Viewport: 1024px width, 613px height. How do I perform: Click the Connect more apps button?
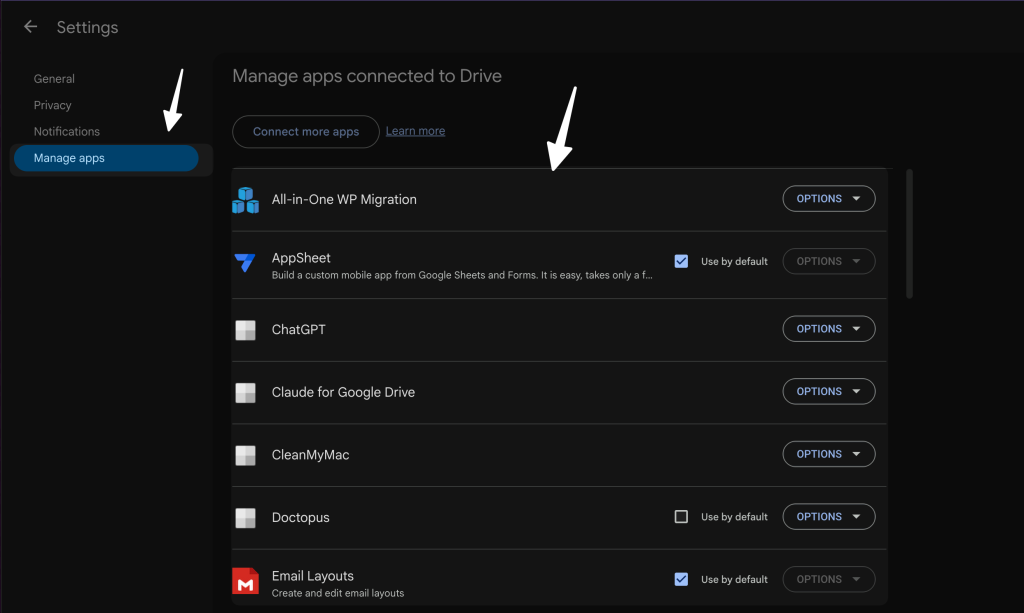tap(305, 131)
